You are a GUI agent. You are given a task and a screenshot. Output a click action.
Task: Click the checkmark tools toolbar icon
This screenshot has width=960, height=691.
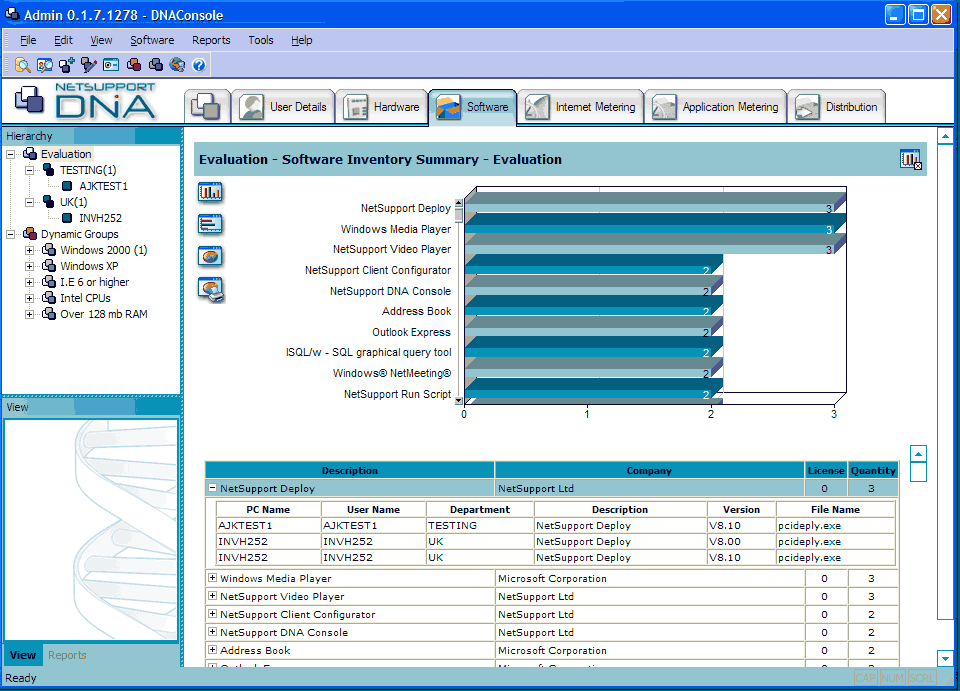89,65
